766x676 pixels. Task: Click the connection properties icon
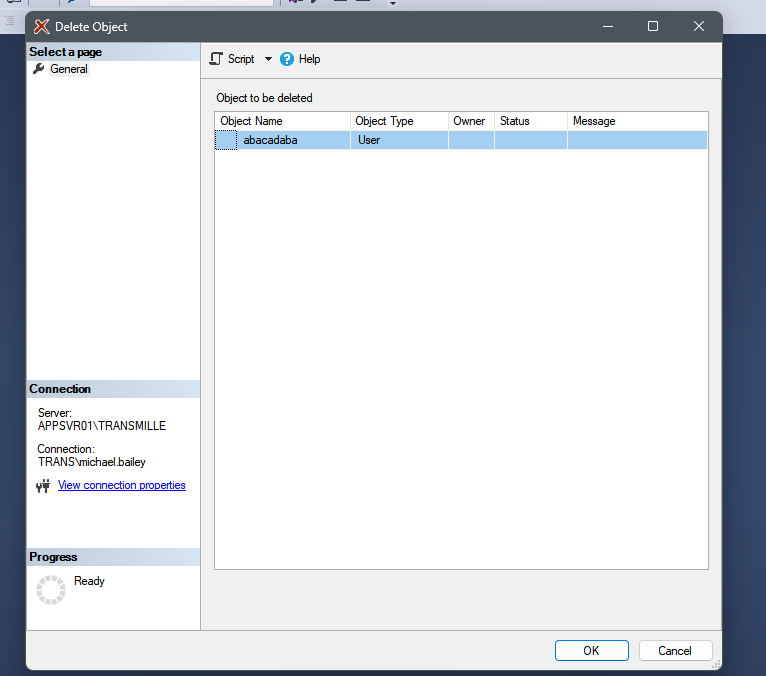43,486
